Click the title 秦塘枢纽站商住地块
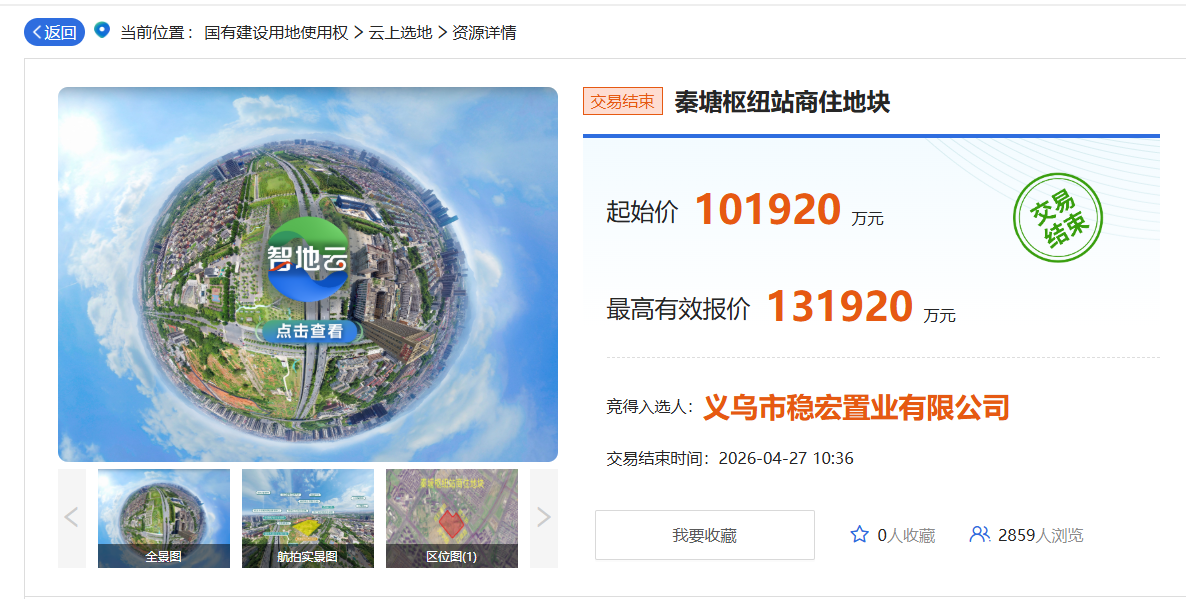Screen dimensions: 1186x599 pyautogui.click(x=782, y=102)
